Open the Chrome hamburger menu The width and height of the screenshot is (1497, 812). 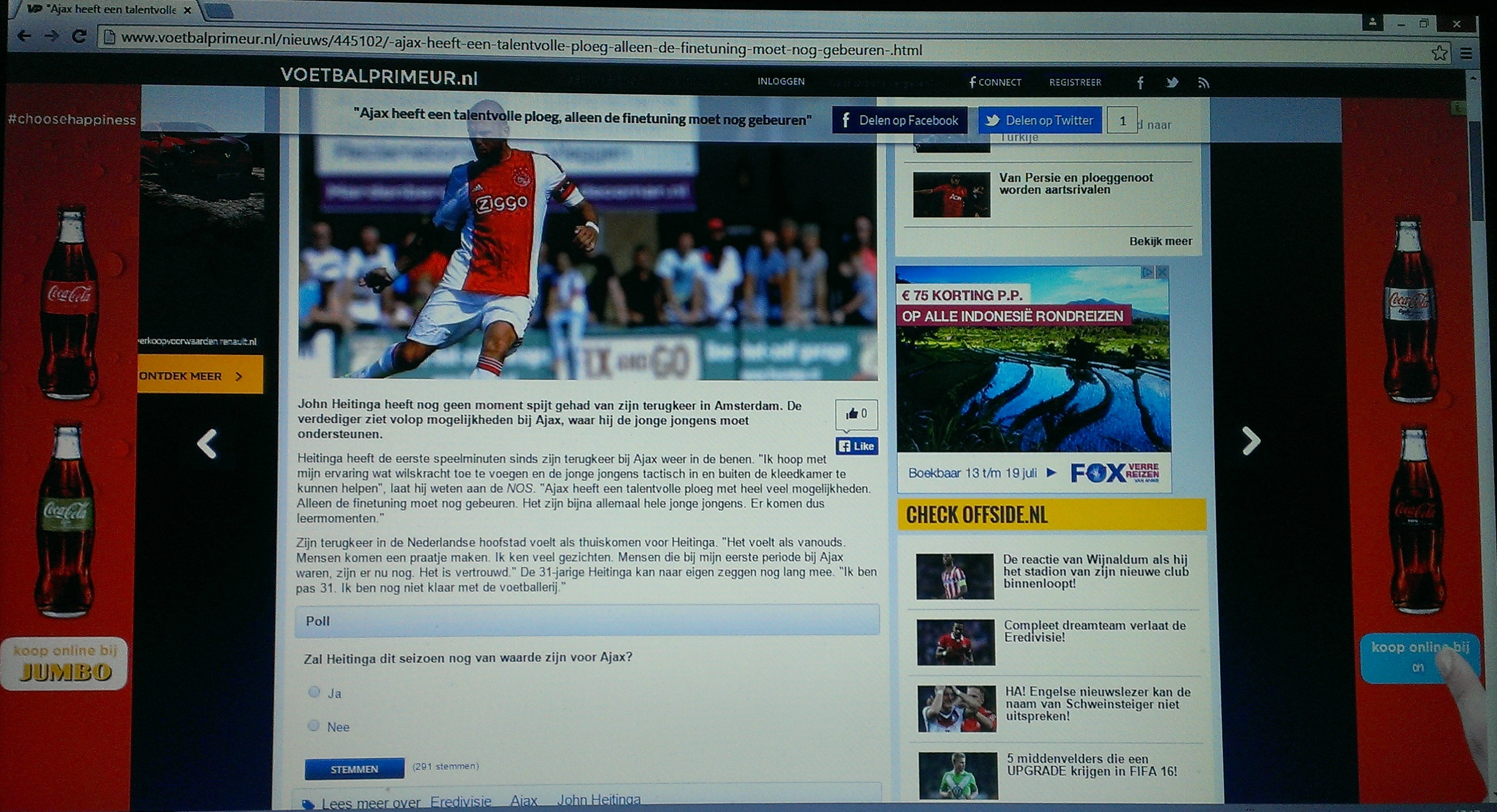1466,54
